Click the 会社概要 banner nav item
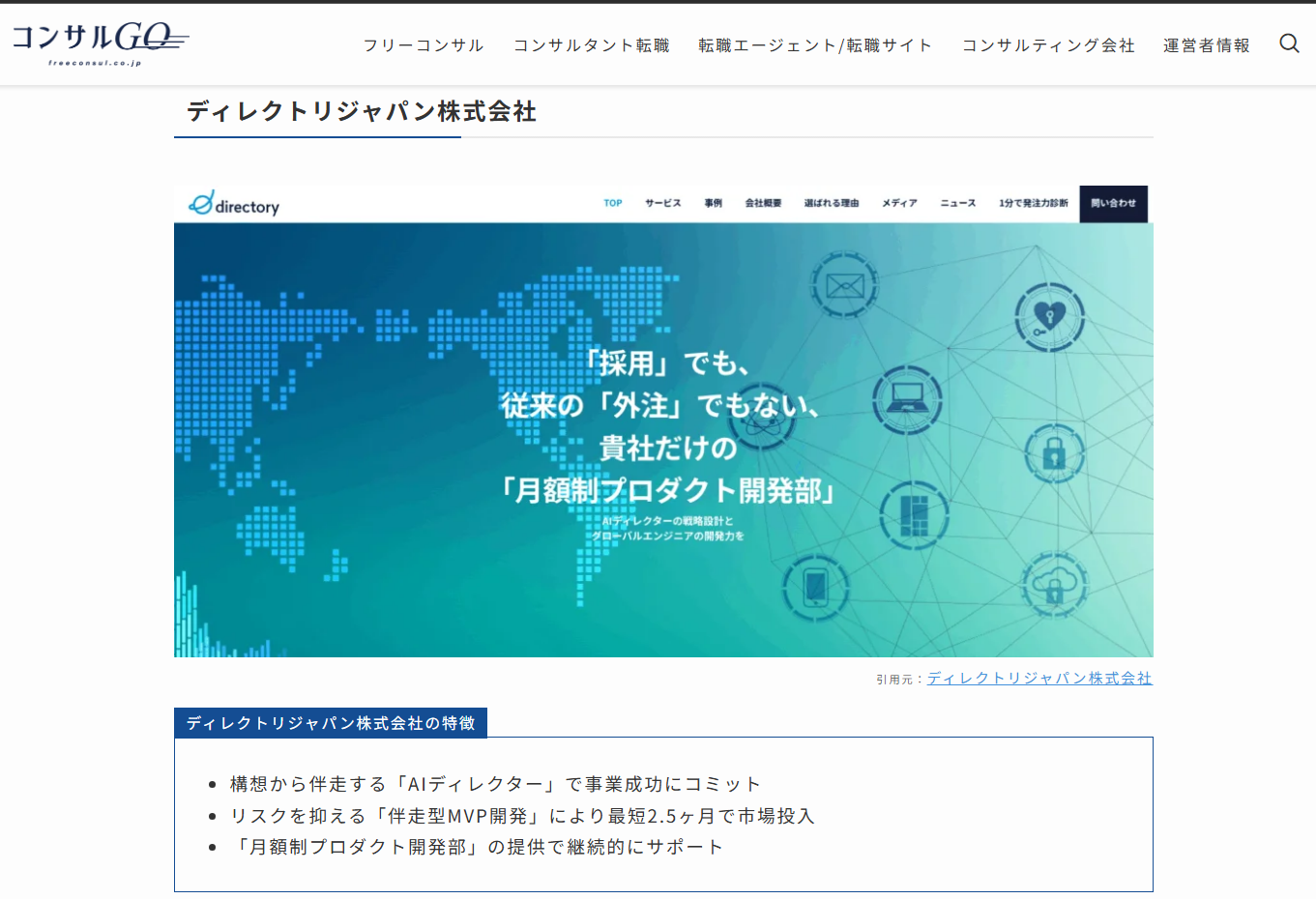1316x899 pixels. click(763, 204)
